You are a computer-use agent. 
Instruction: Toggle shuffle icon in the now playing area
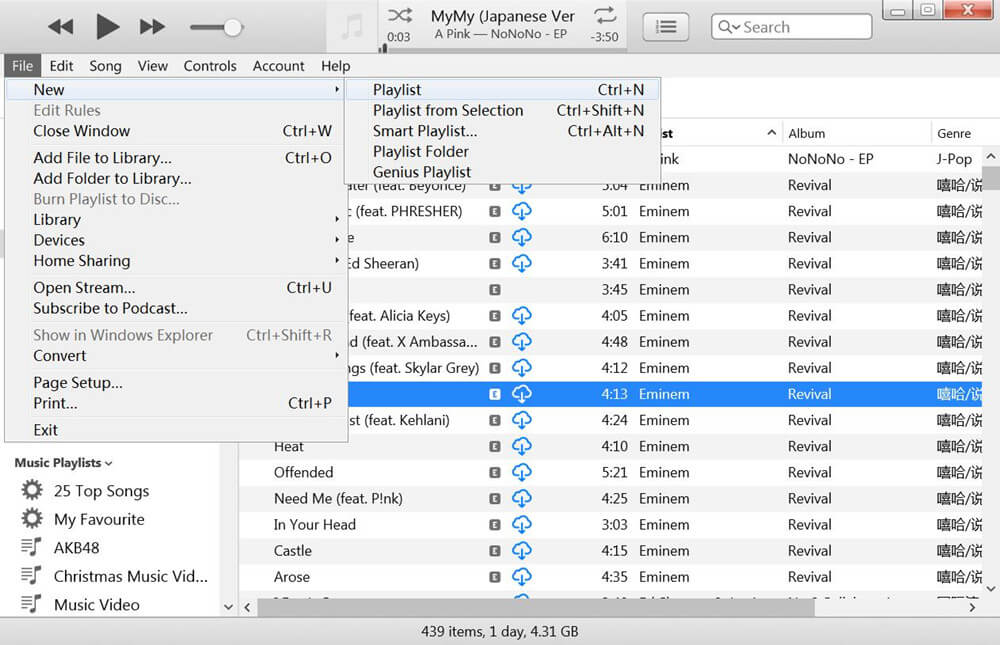point(400,15)
